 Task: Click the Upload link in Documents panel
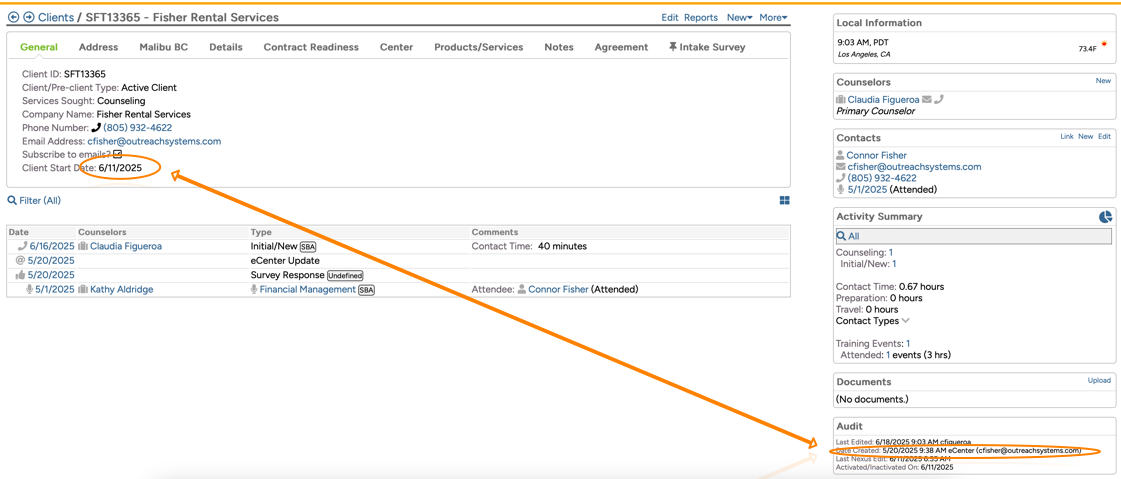(x=1099, y=381)
